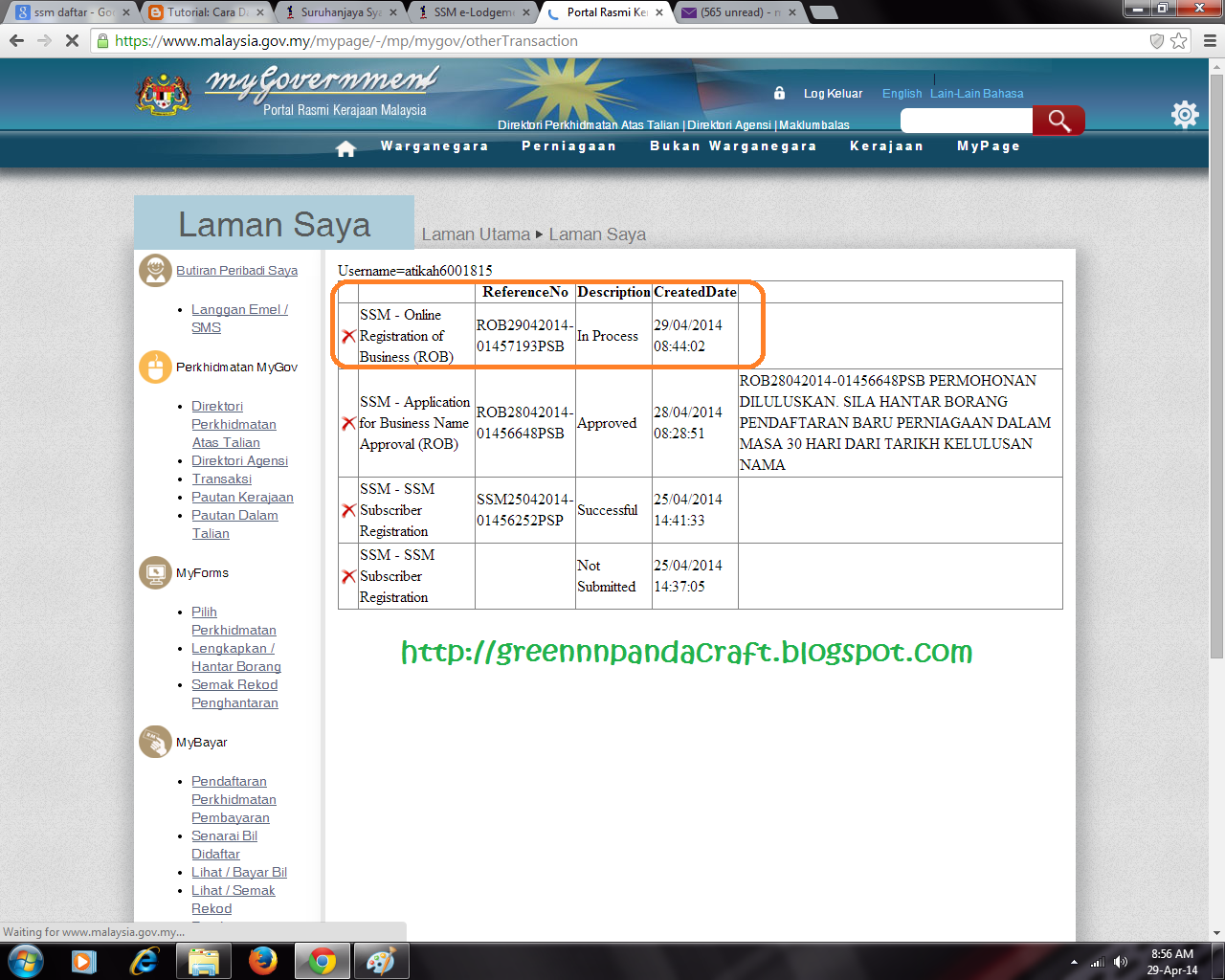The height and width of the screenshot is (980, 1225).
Task: Click the padlock icon beside Log Keluar
Action: point(778,93)
